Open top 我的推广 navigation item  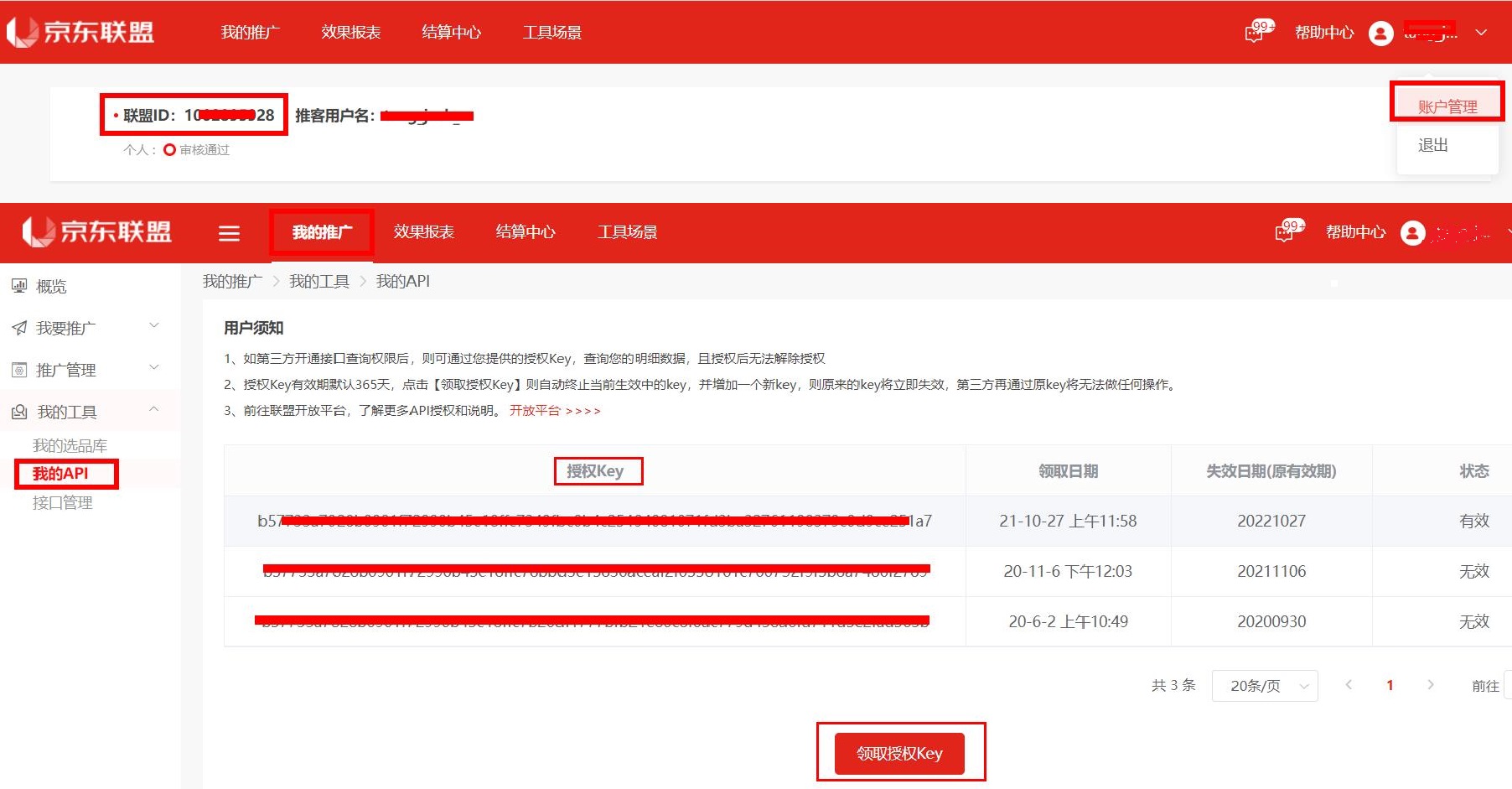(x=250, y=32)
